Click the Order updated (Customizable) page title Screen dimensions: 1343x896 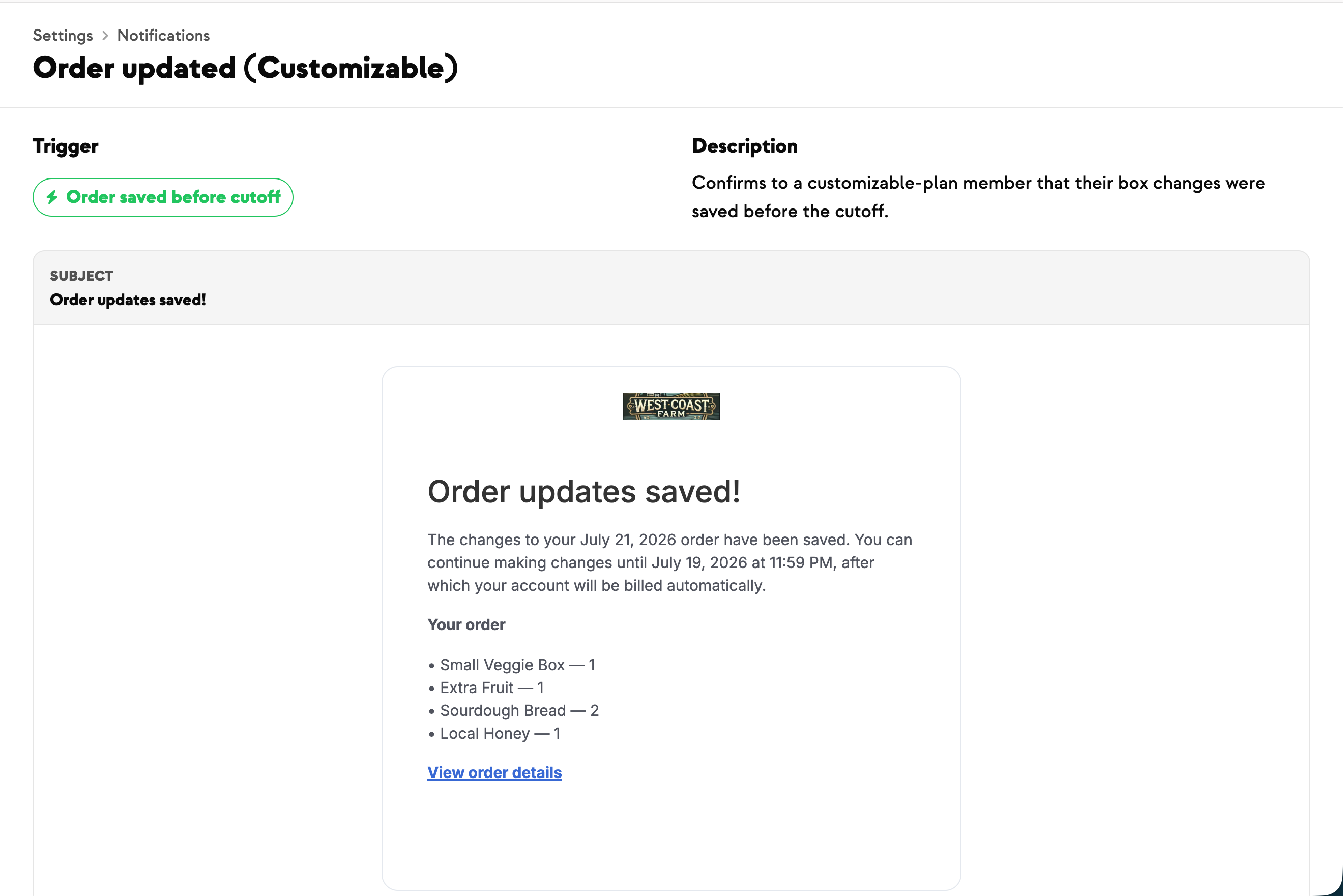point(245,68)
